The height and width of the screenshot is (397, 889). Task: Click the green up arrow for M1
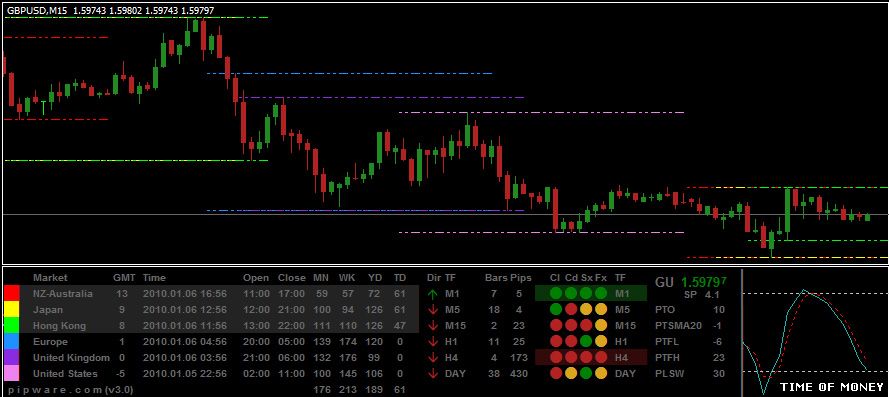pyautogui.click(x=433, y=294)
